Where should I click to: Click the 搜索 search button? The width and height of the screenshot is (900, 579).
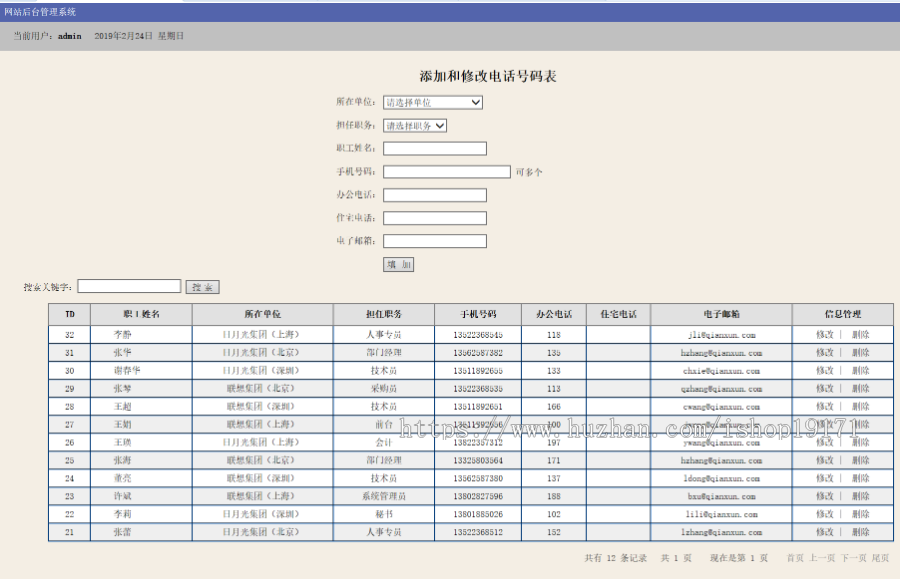pyautogui.click(x=202, y=285)
